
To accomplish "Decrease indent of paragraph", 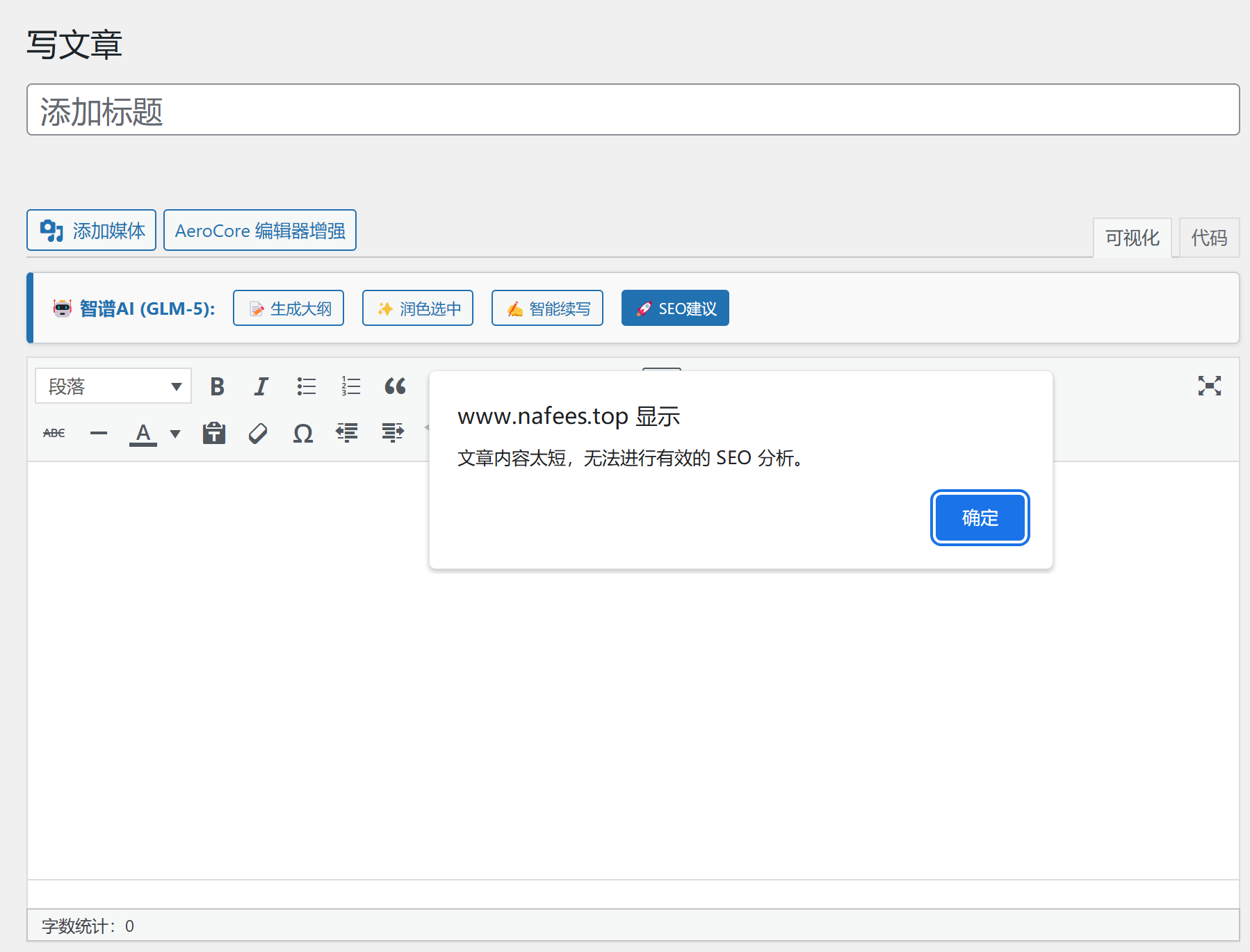I will (347, 433).
